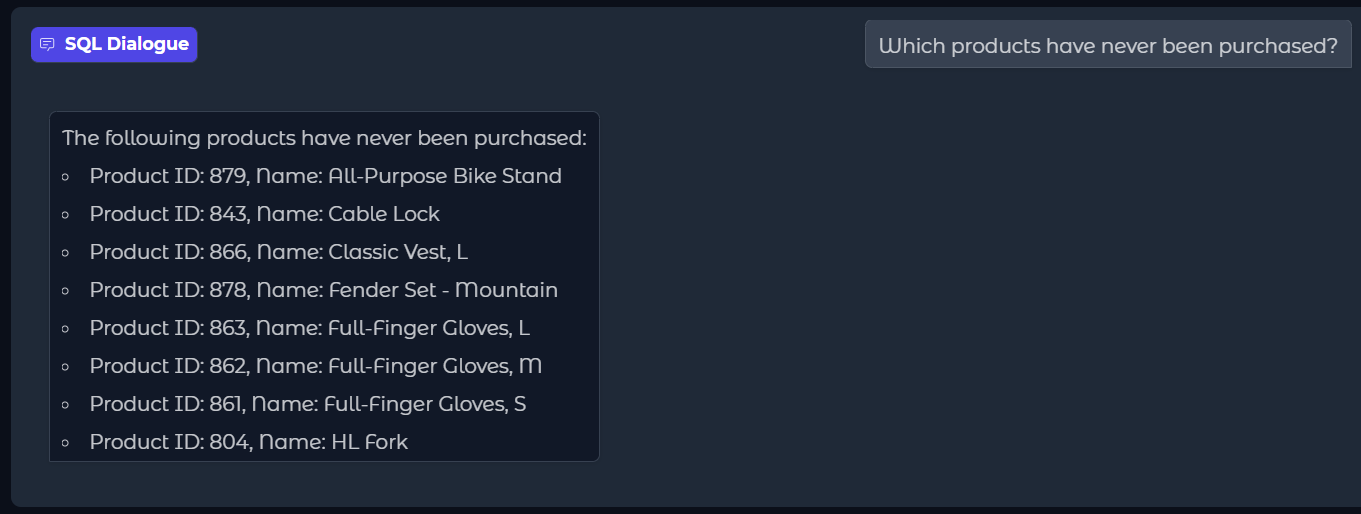Click the Classic Vest, L entry
This screenshot has height=514, width=1361.
(x=278, y=252)
